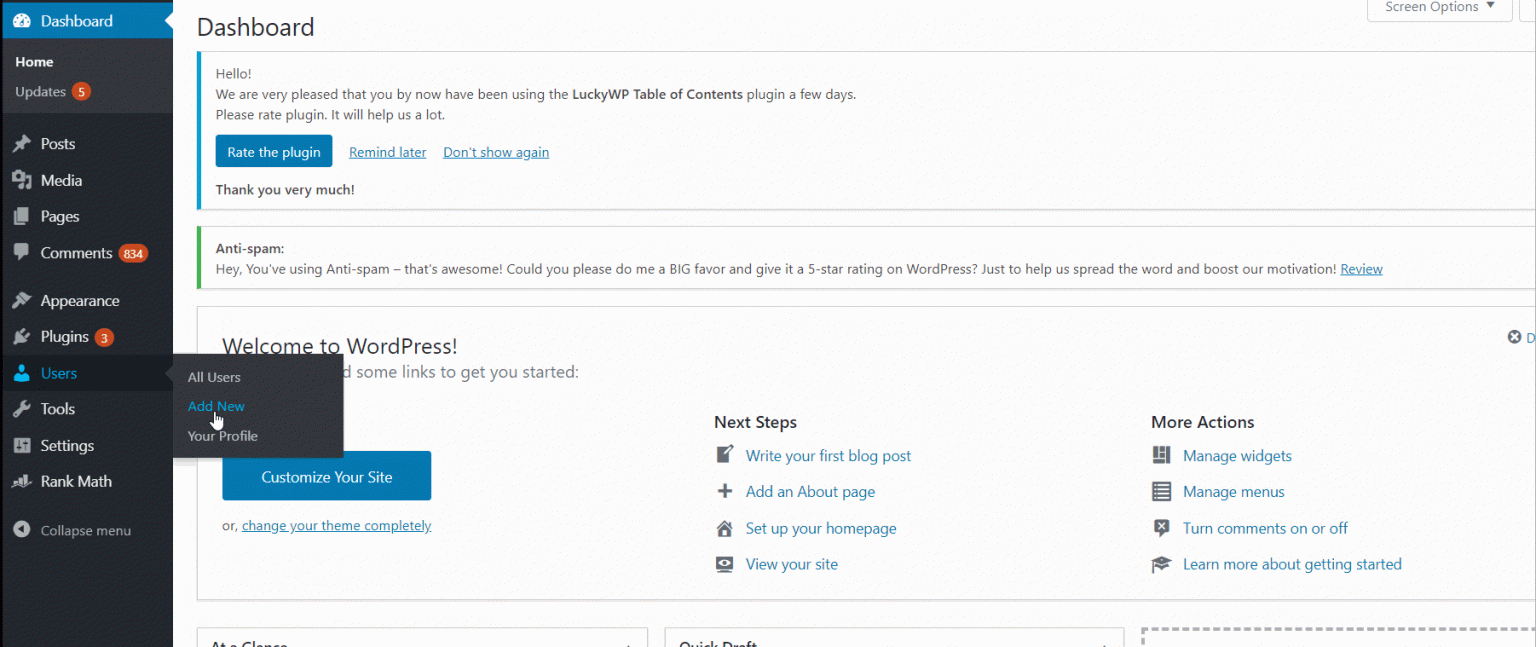Screen dimensions: 1536x647
Task: Open the Media library icon
Action: click(22, 179)
